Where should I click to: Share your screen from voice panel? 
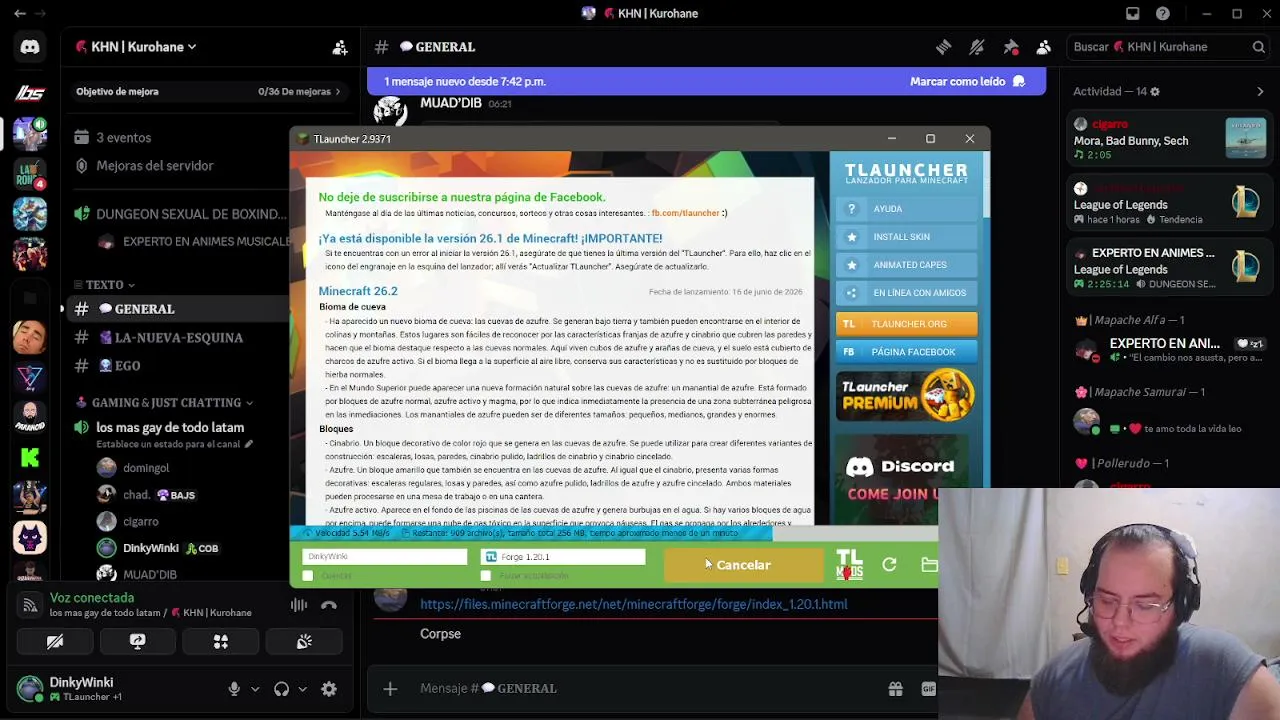(x=138, y=642)
